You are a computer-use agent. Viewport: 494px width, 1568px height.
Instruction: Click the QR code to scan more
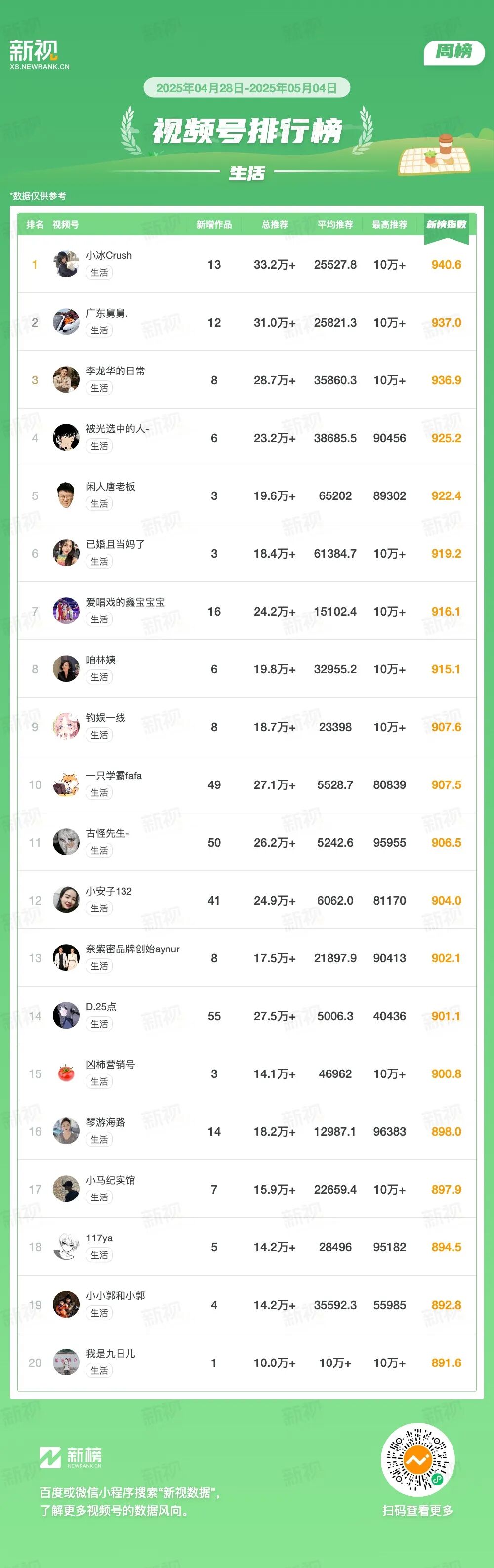click(417, 1459)
